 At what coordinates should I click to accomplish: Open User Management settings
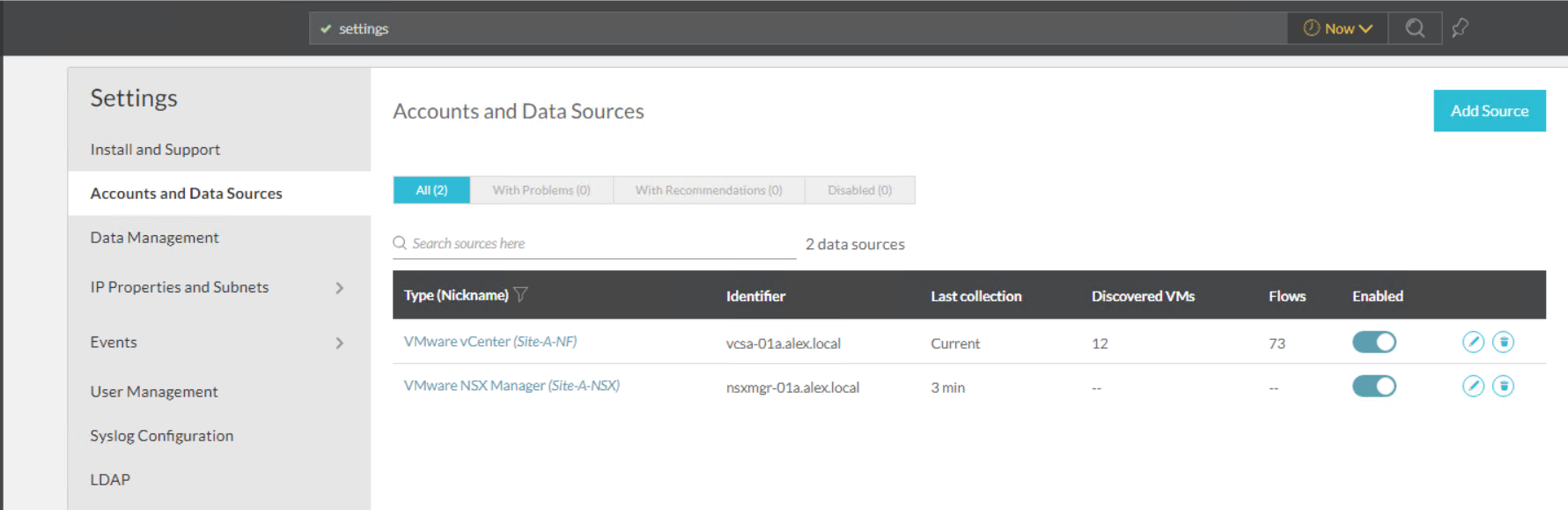(154, 392)
